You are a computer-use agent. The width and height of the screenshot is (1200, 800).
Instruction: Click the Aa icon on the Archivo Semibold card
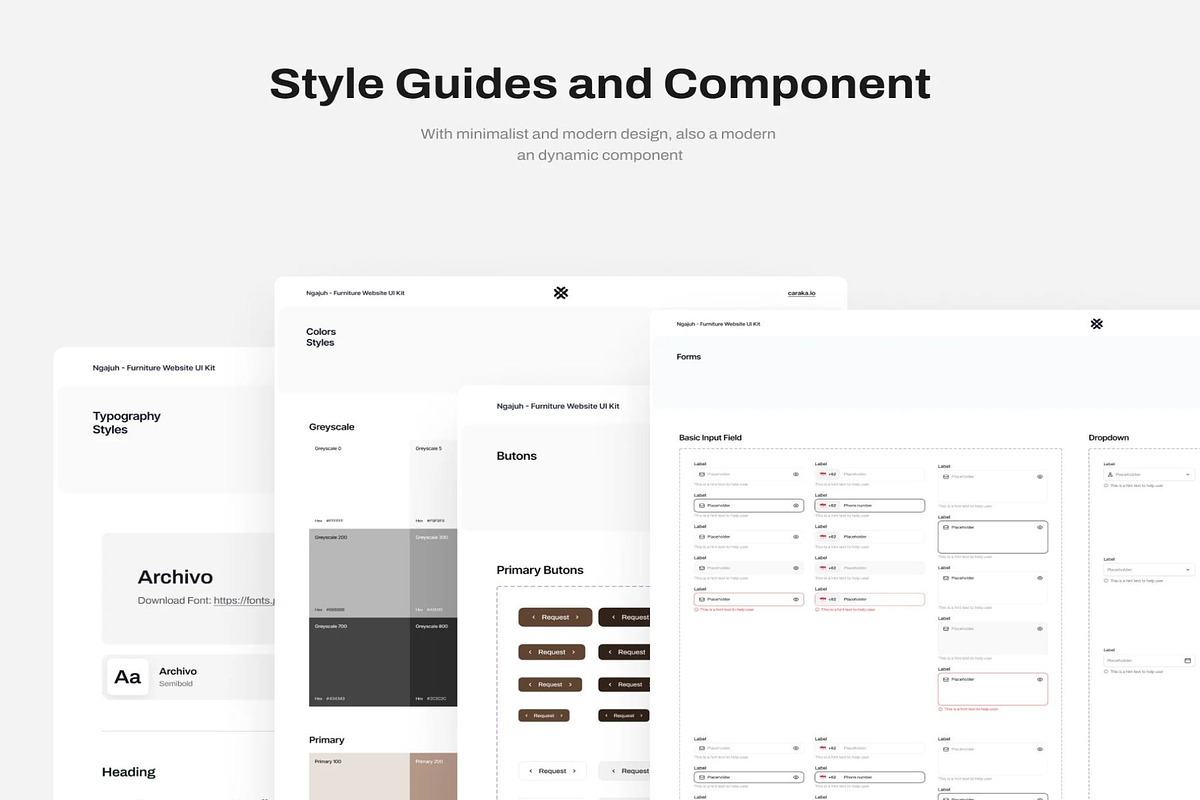coord(127,677)
